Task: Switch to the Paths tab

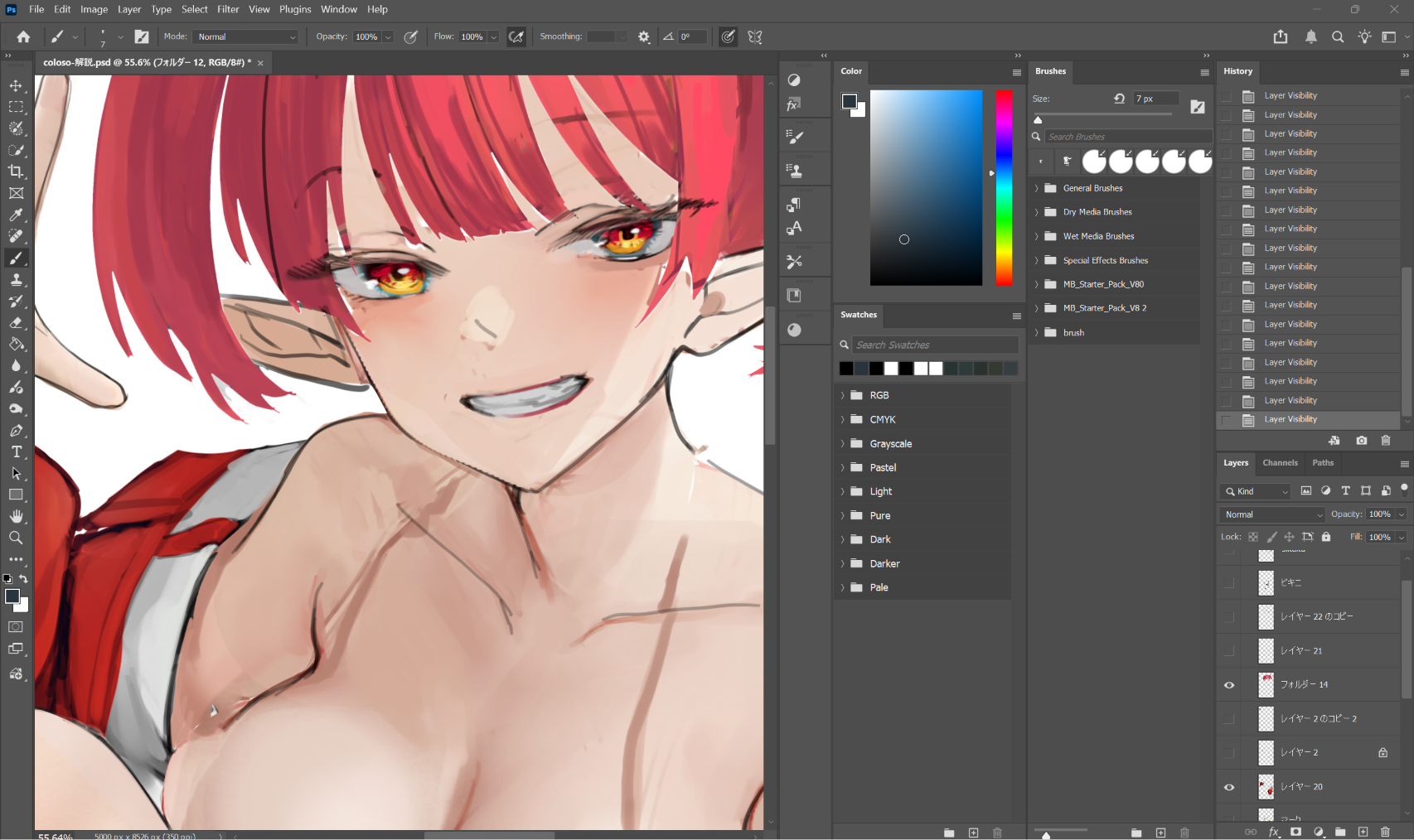Action: click(x=1323, y=463)
